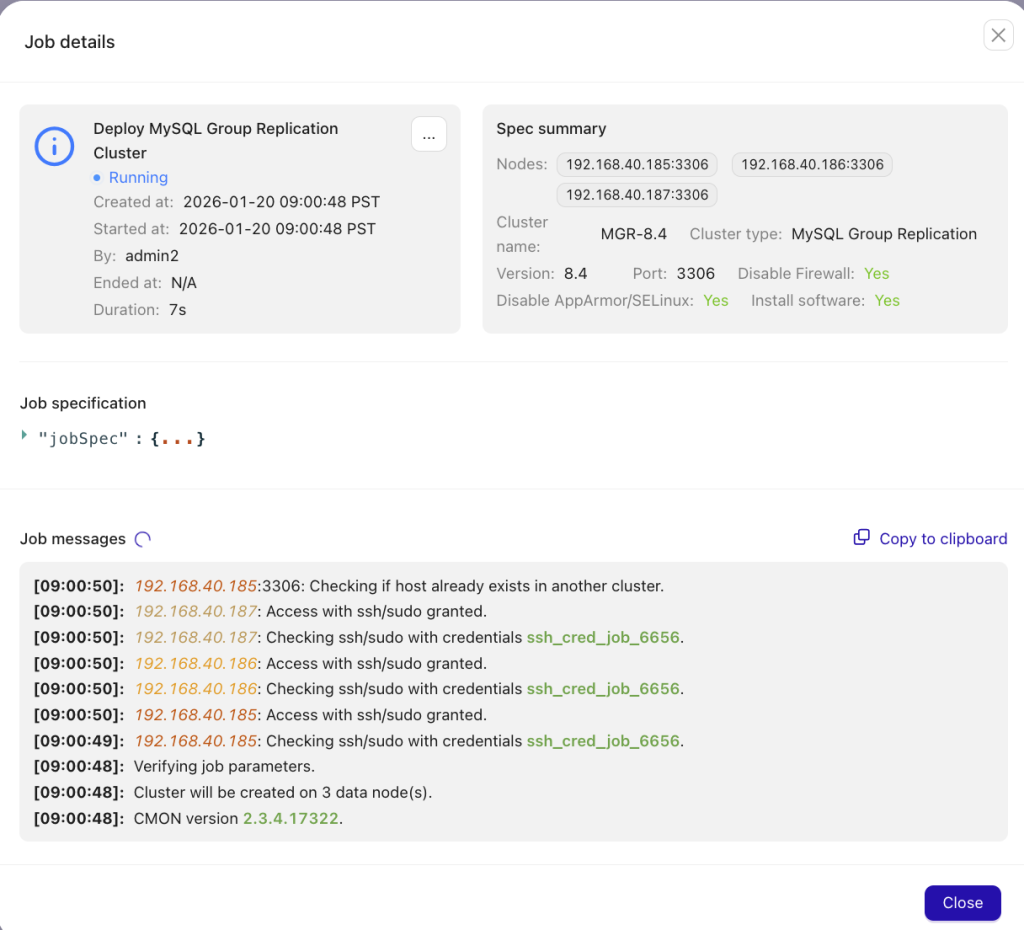The width and height of the screenshot is (1024, 930).
Task: Click the Copy to clipboard link text
Action: [943, 539]
